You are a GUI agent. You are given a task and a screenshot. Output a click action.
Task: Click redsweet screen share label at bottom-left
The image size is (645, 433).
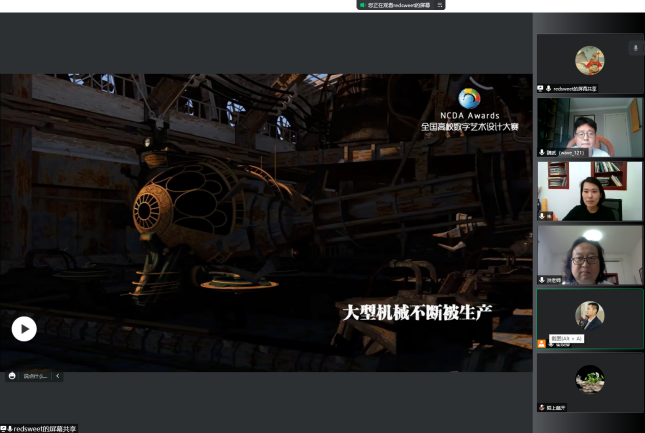click(40, 428)
